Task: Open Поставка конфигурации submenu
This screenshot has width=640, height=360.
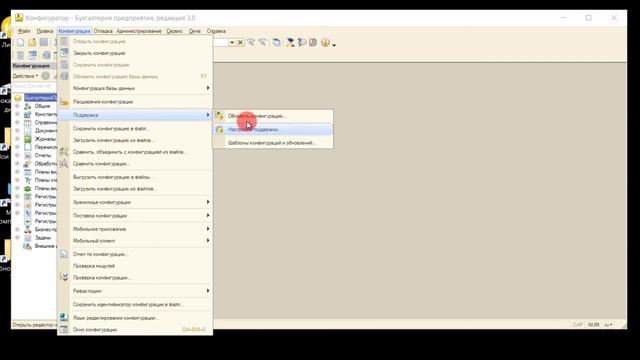Action: pyautogui.click(x=135, y=216)
